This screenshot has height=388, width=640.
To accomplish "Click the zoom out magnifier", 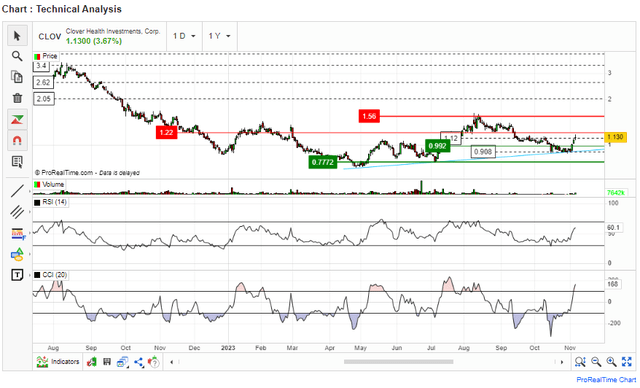I will (x=596, y=362).
